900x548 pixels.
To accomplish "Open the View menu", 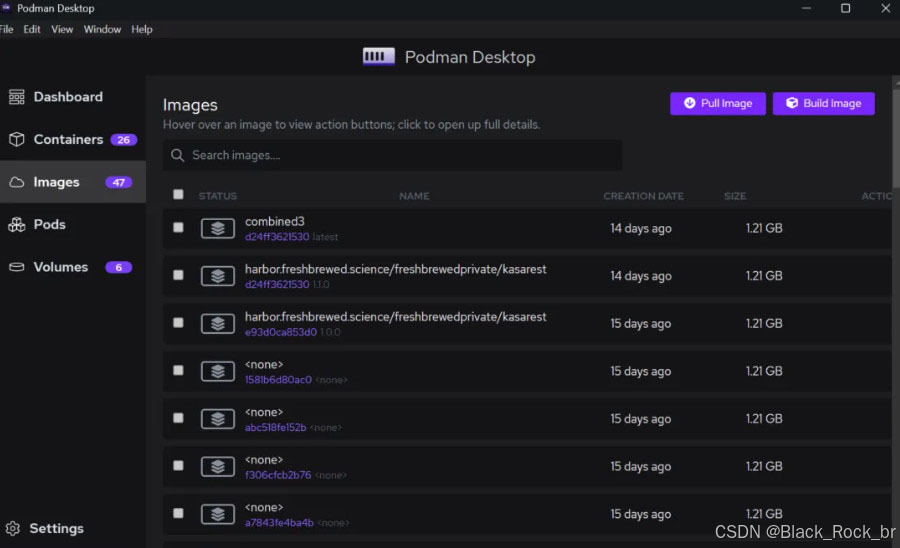I will pyautogui.click(x=62, y=29).
